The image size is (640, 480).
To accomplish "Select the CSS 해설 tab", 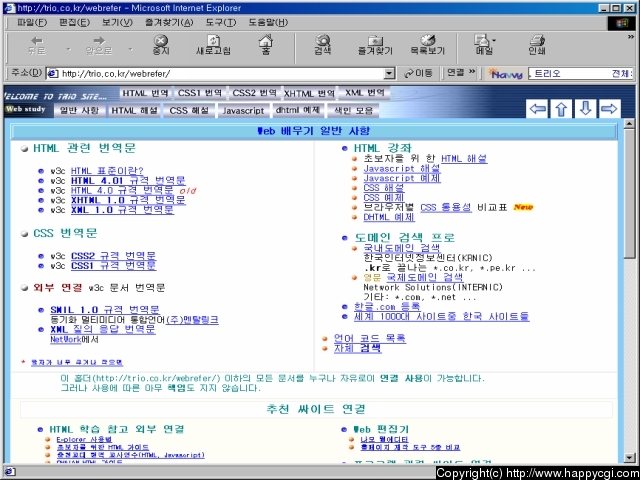I will click(189, 110).
